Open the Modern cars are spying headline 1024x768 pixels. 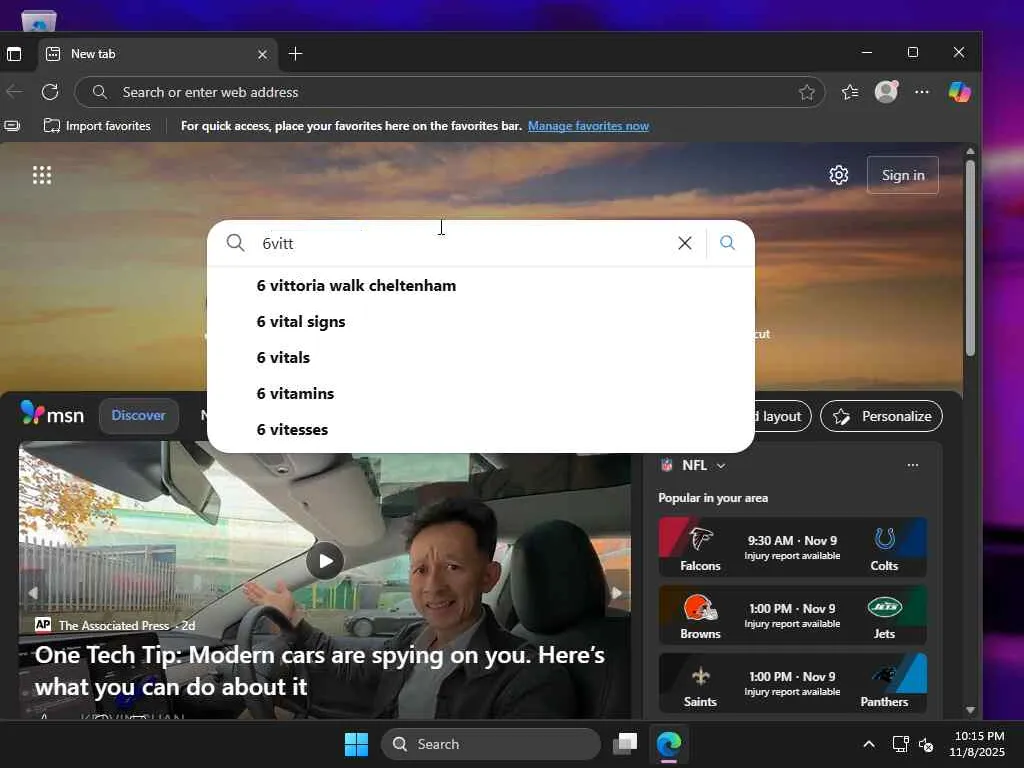[x=320, y=671]
